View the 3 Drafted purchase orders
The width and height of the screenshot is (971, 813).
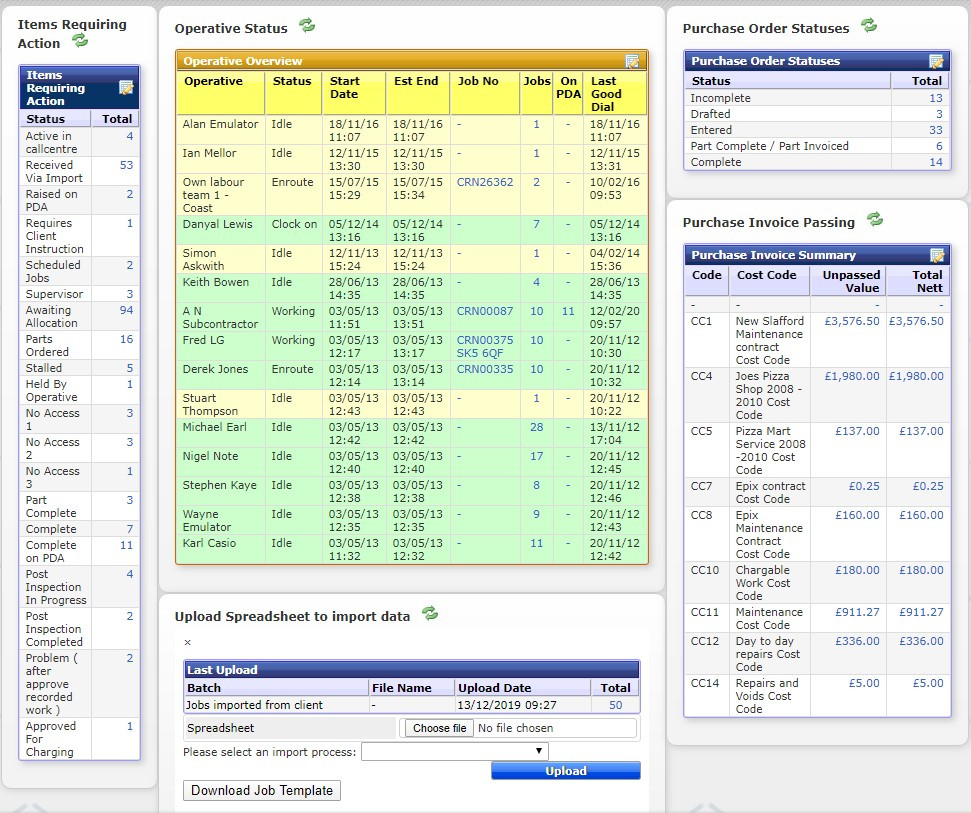point(939,114)
